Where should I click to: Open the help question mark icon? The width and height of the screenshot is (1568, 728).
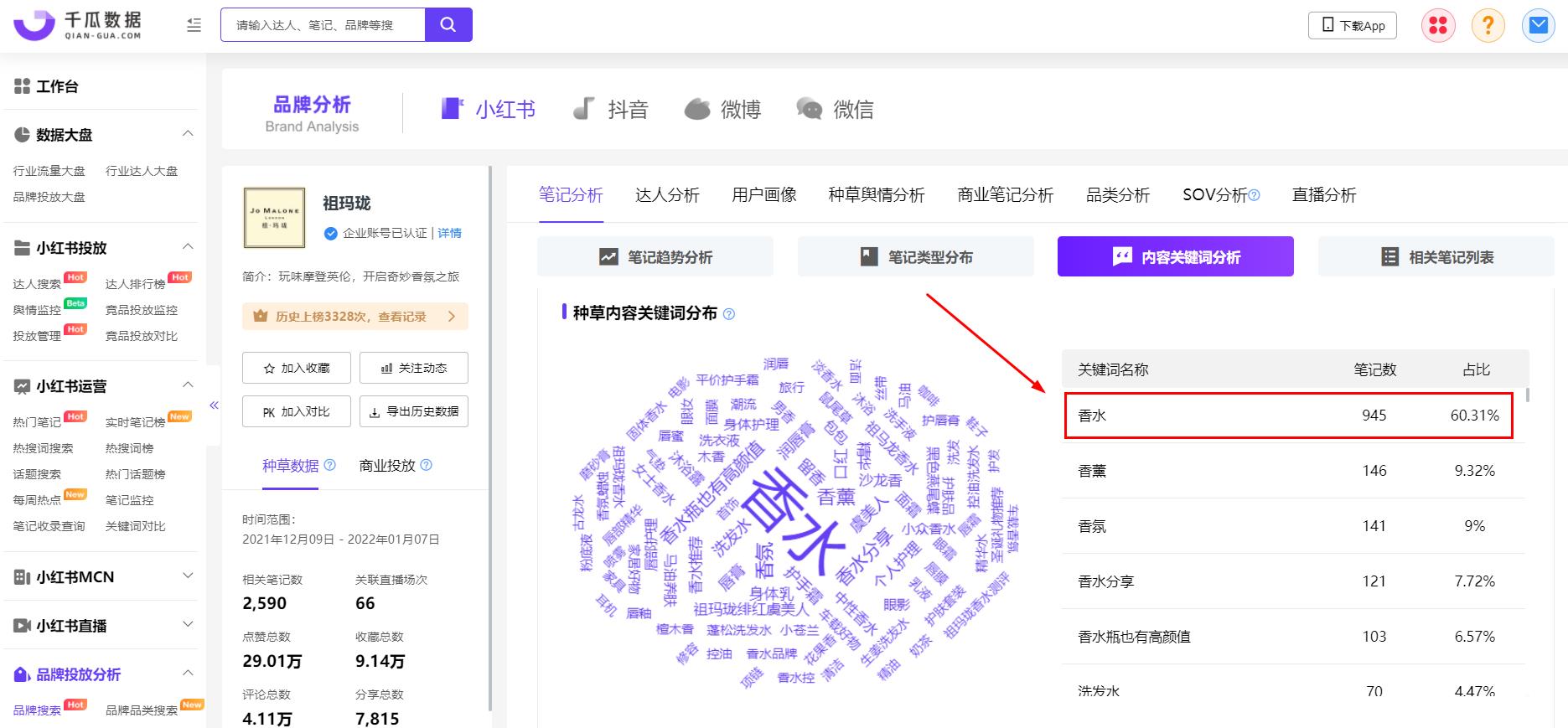pos(1488,26)
